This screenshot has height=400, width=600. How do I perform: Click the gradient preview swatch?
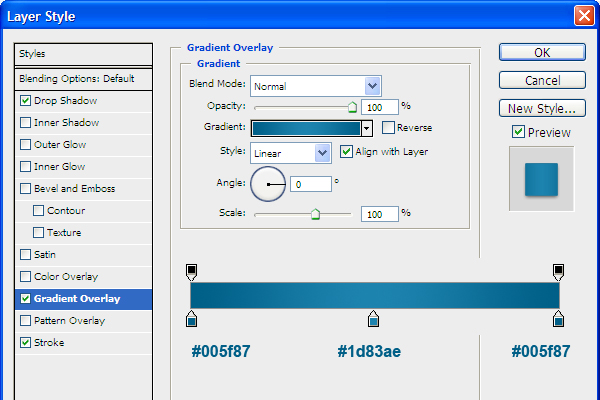tap(307, 128)
